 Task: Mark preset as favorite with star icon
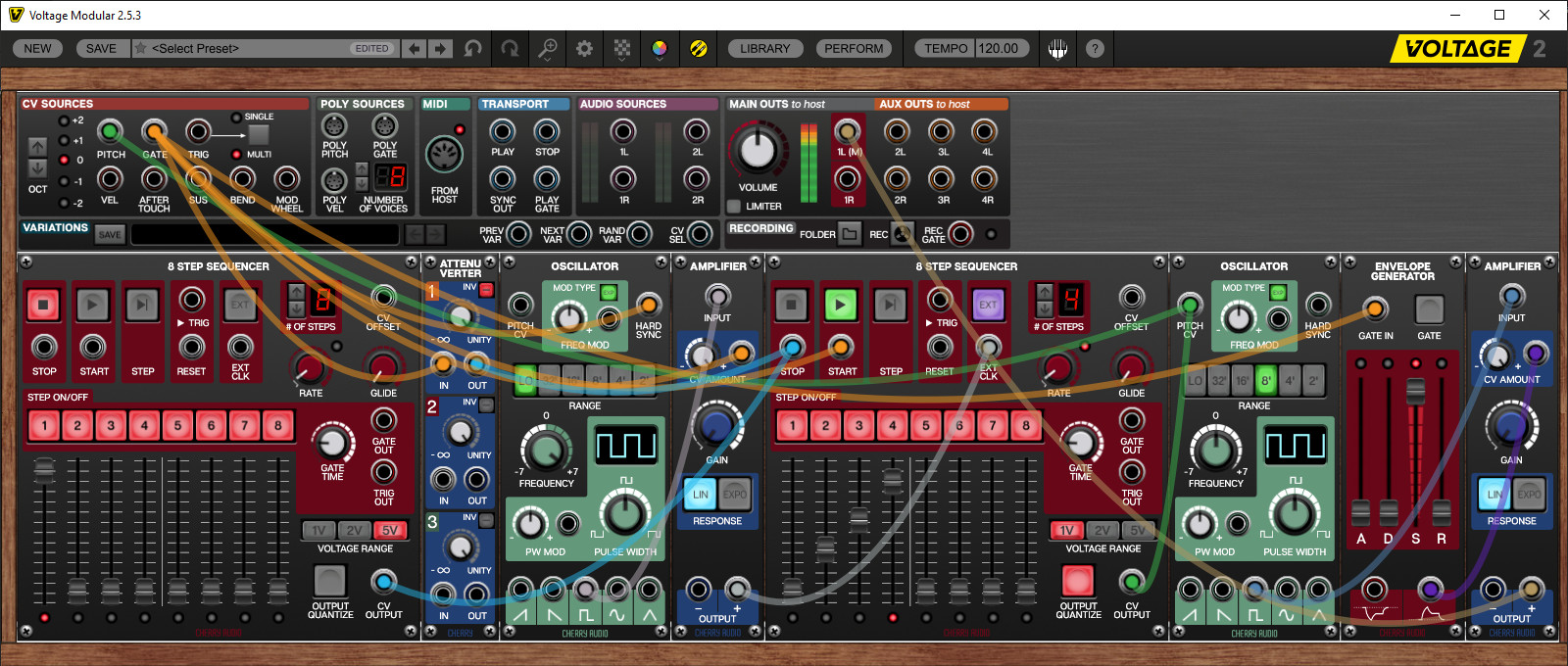pyautogui.click(x=141, y=48)
